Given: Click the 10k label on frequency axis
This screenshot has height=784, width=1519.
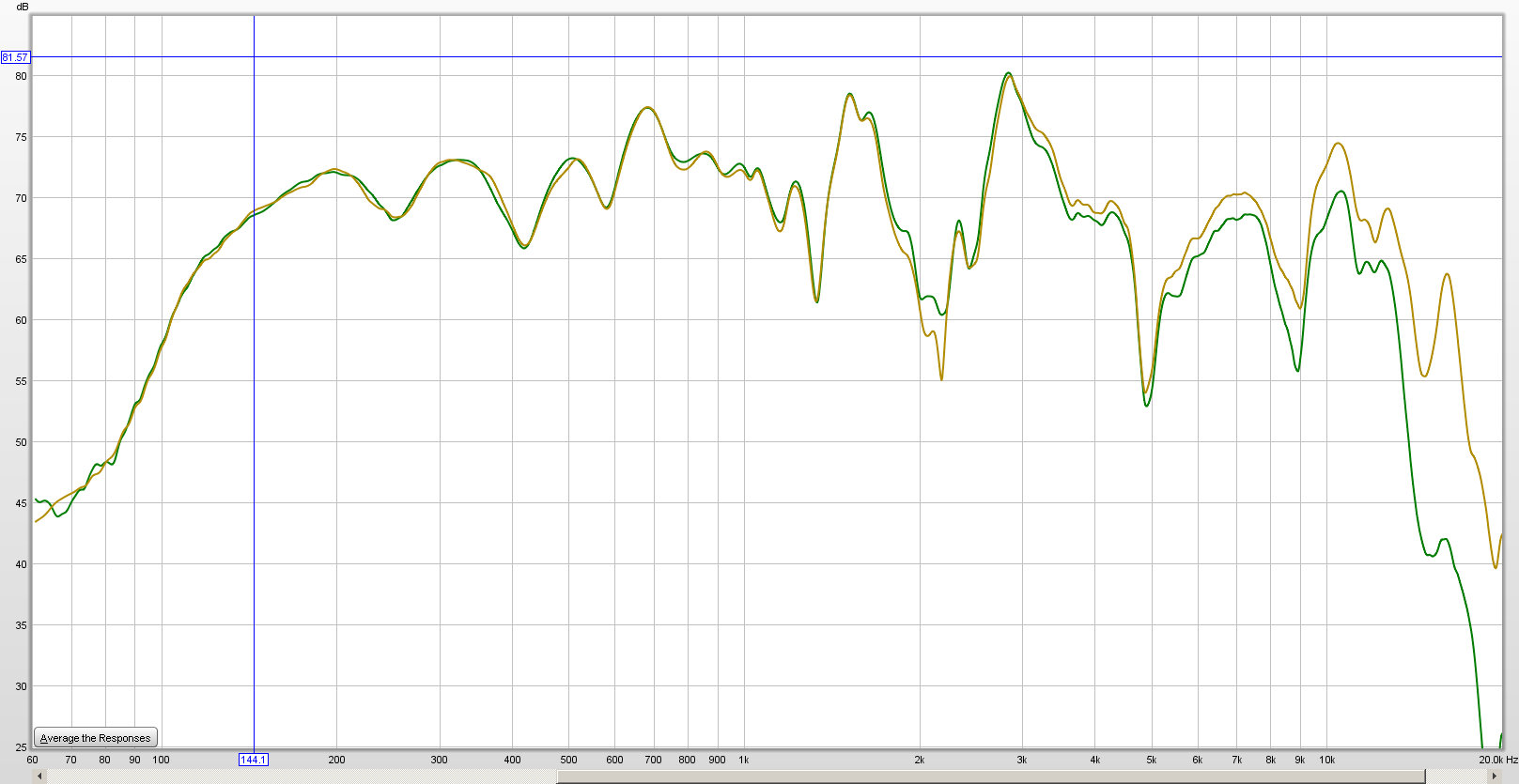Looking at the screenshot, I should pyautogui.click(x=1326, y=760).
